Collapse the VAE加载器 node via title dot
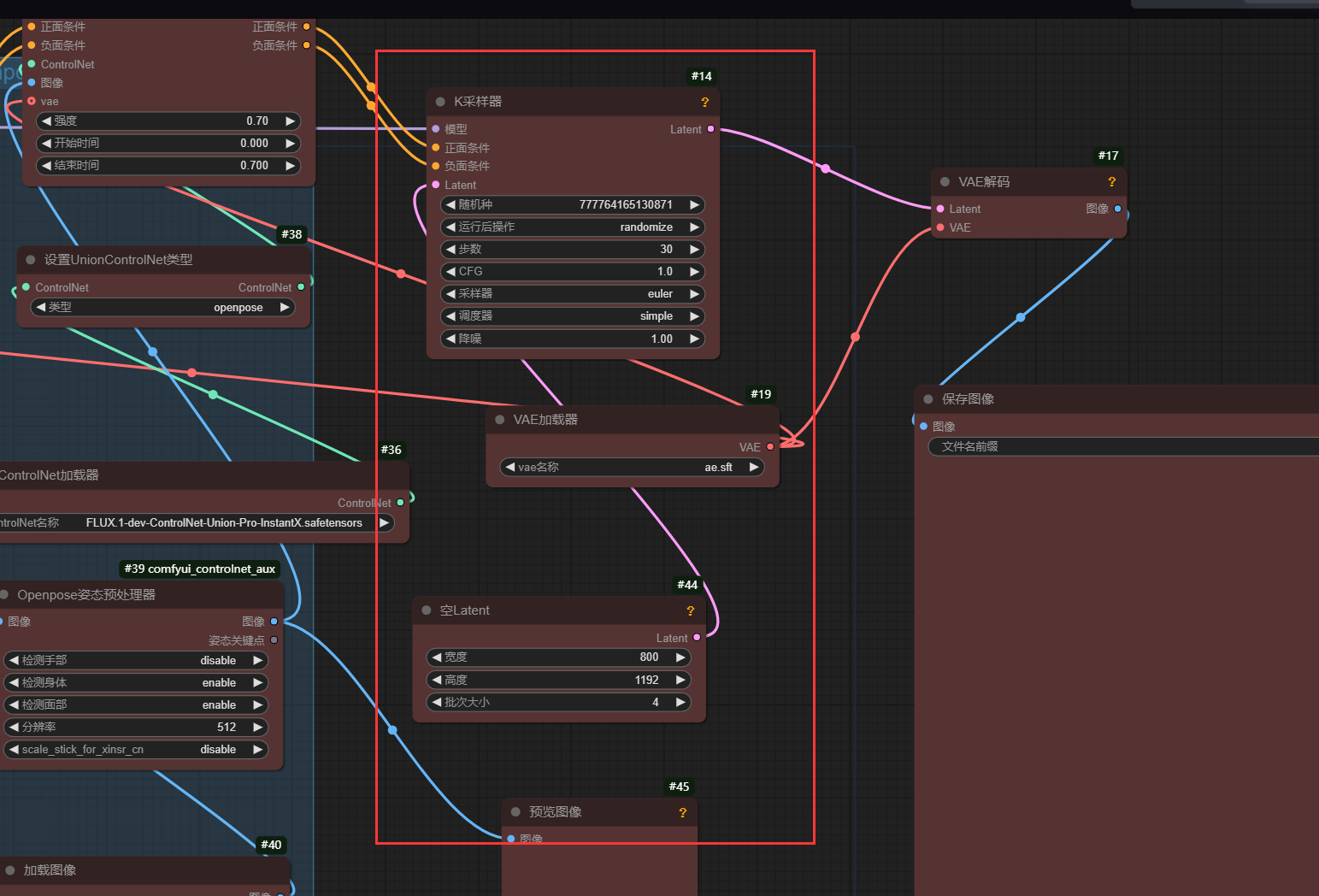Screen dimensions: 1319x896 pos(500,420)
